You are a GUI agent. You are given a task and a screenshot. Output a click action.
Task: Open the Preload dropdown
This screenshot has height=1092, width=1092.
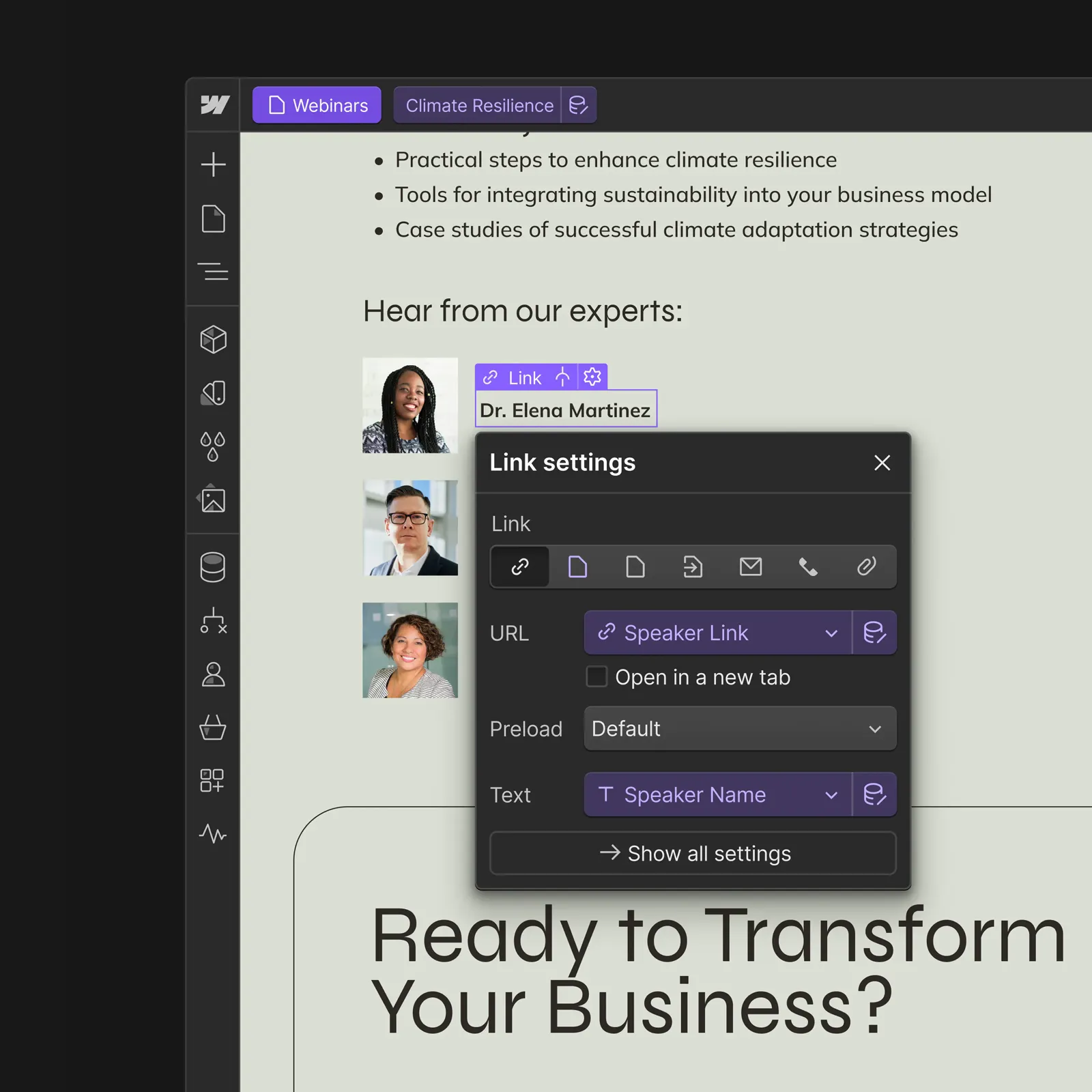739,728
